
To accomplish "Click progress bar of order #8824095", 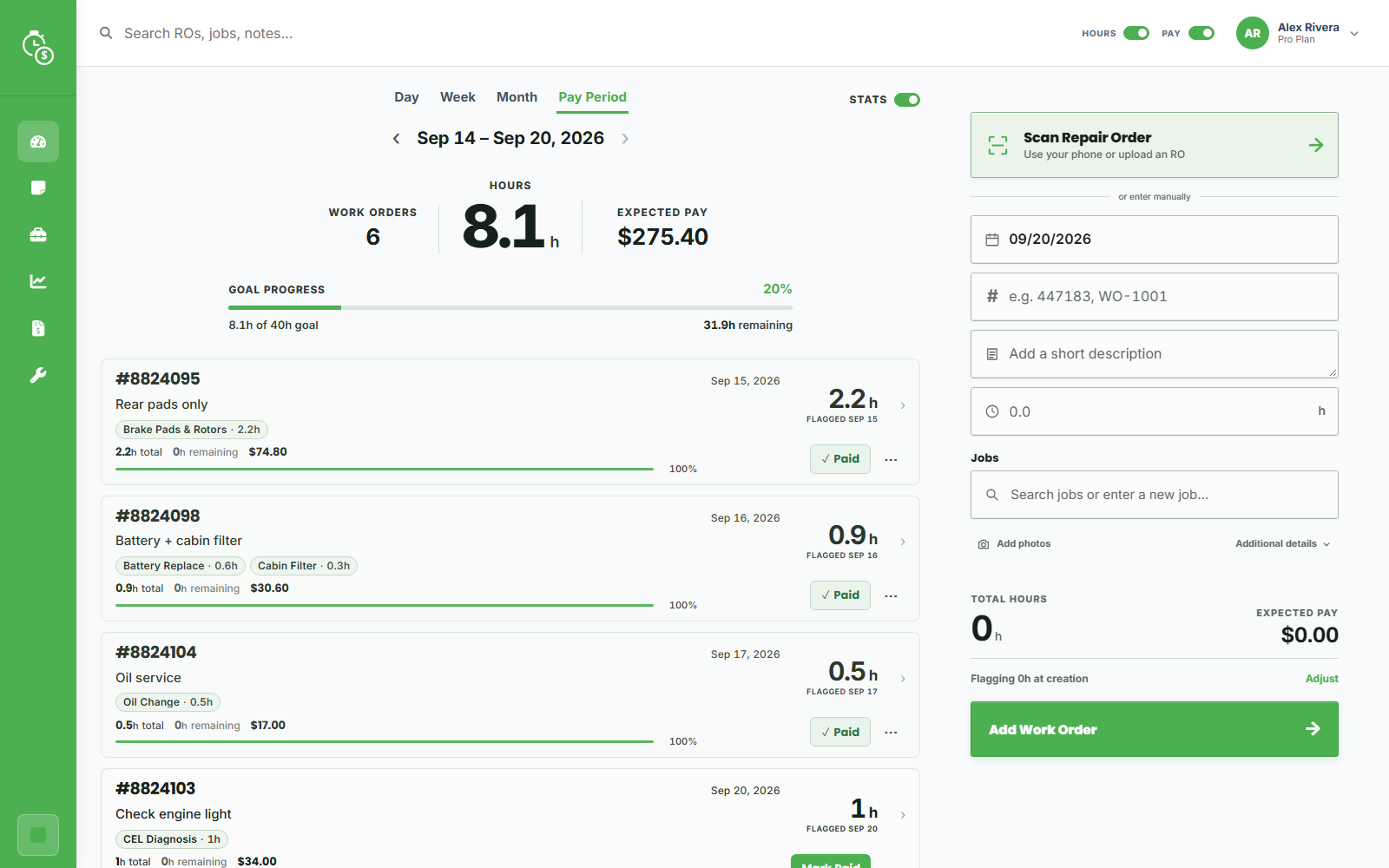I will tap(385, 469).
